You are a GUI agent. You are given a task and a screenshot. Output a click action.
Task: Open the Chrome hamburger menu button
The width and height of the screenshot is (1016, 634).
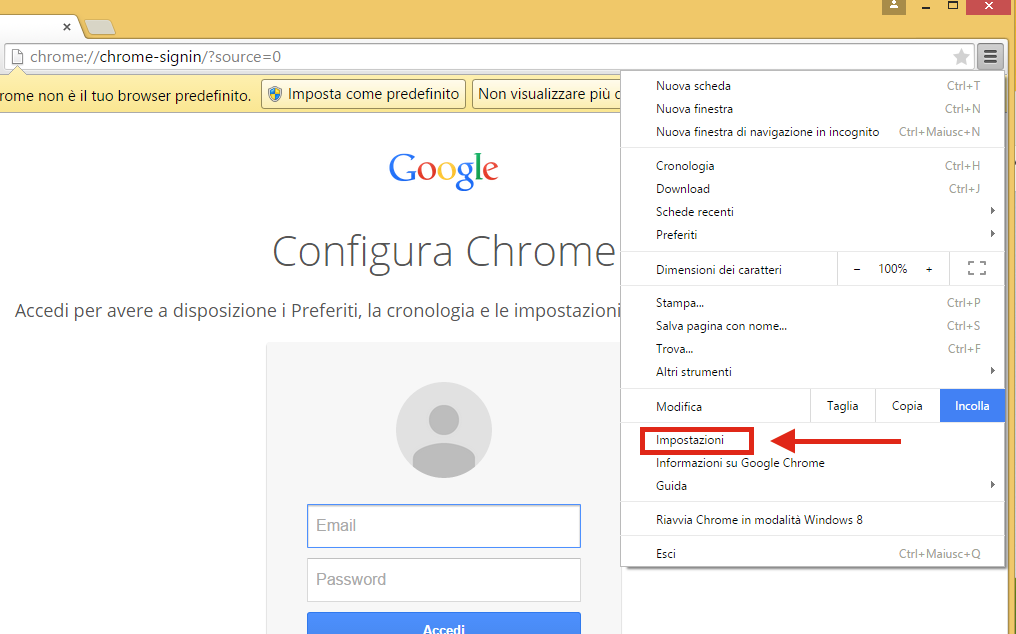coord(990,57)
